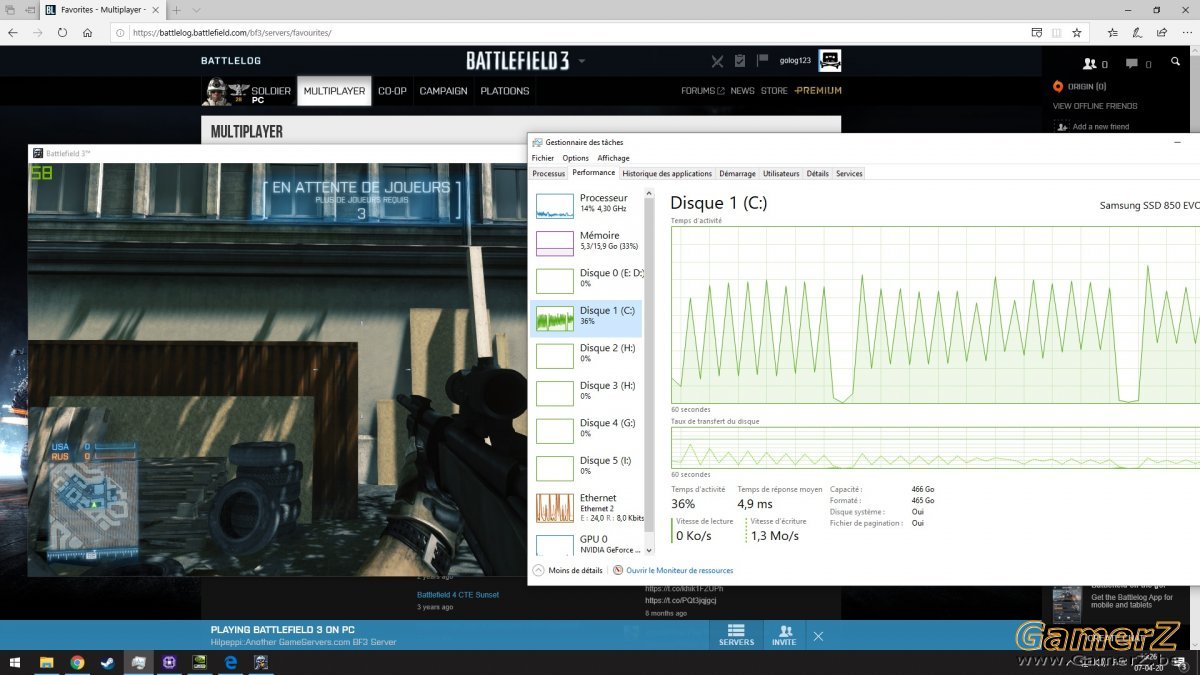Open the CO-OP section in Battlelog

coord(392,91)
